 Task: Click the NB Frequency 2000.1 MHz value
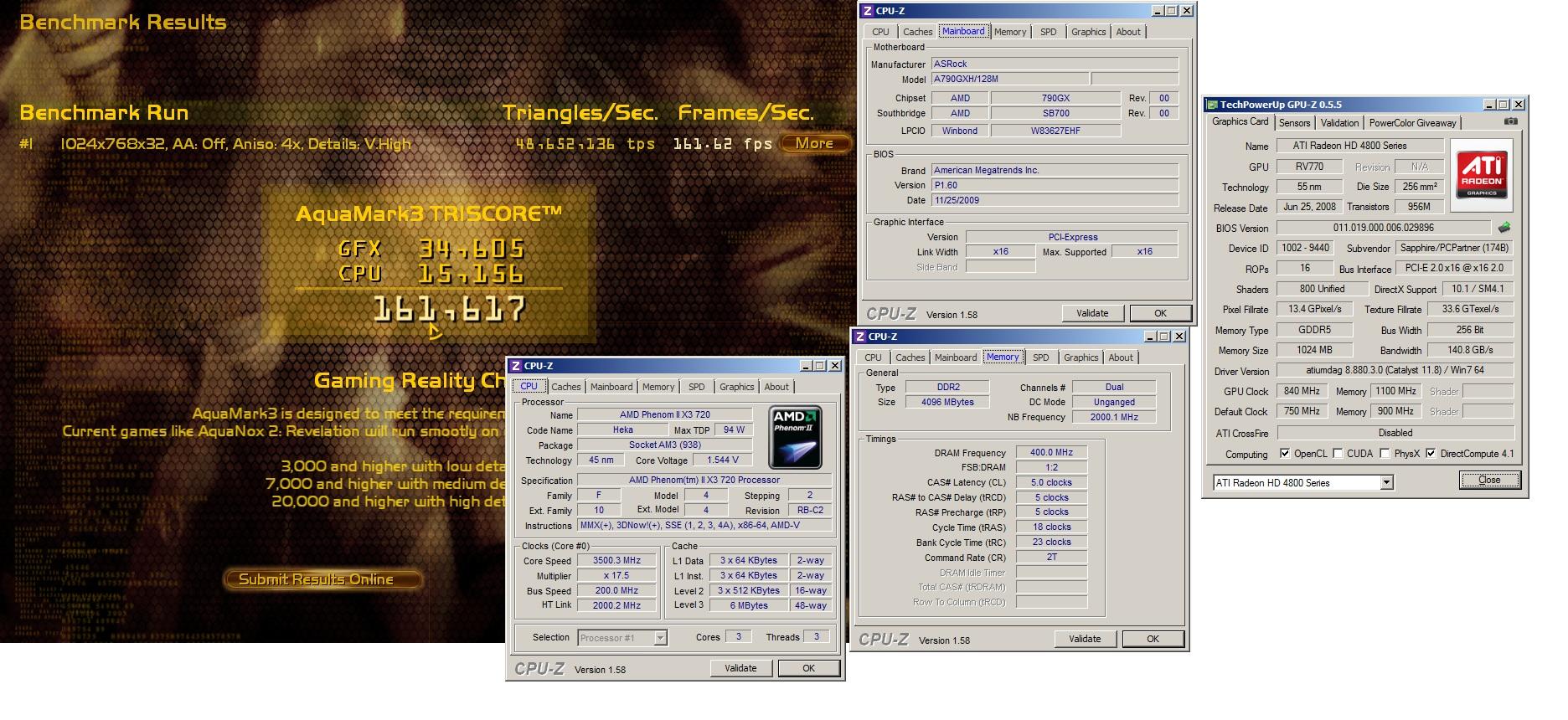[1114, 417]
